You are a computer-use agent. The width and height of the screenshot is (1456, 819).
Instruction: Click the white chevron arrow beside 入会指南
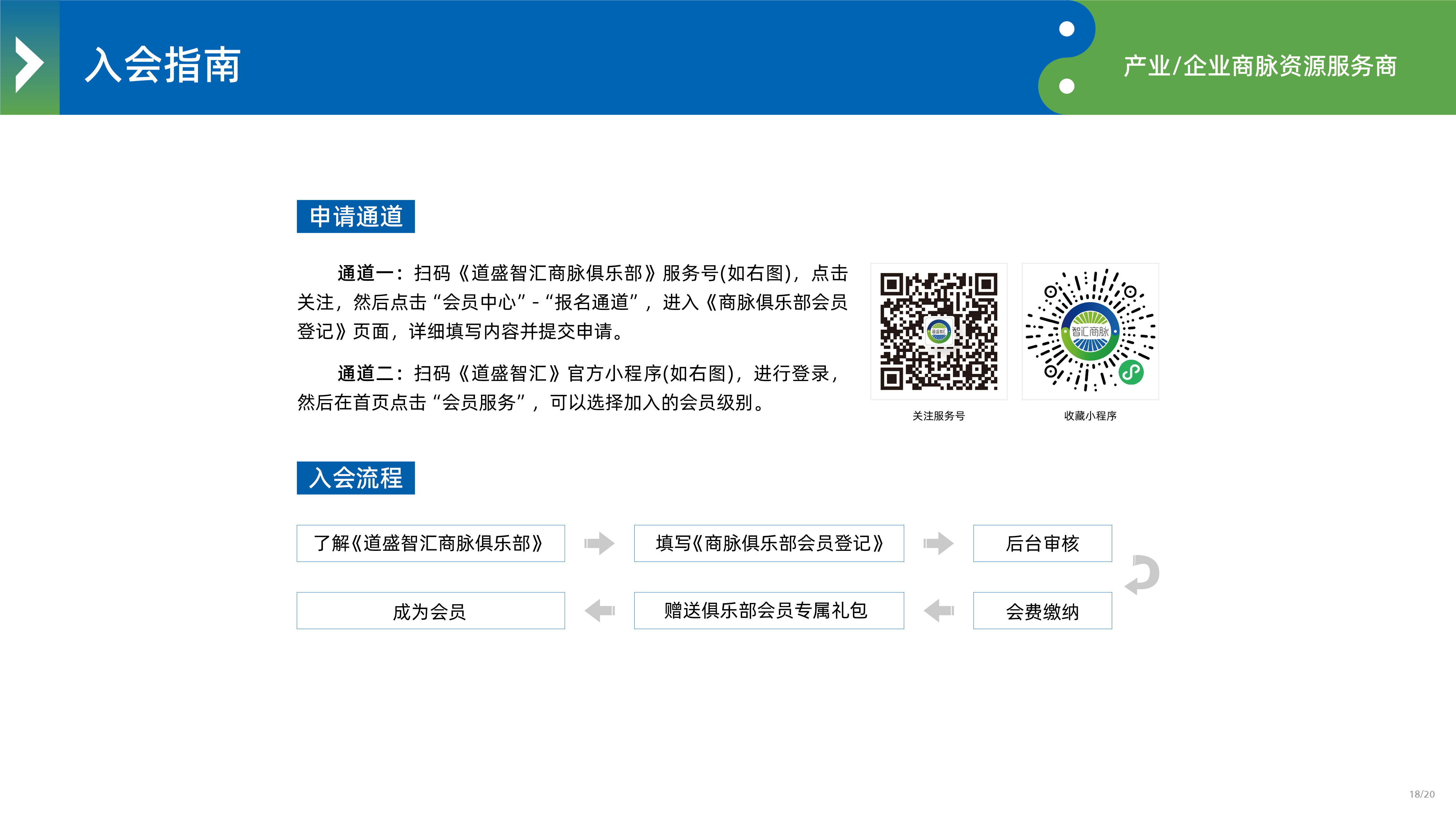tap(29, 64)
